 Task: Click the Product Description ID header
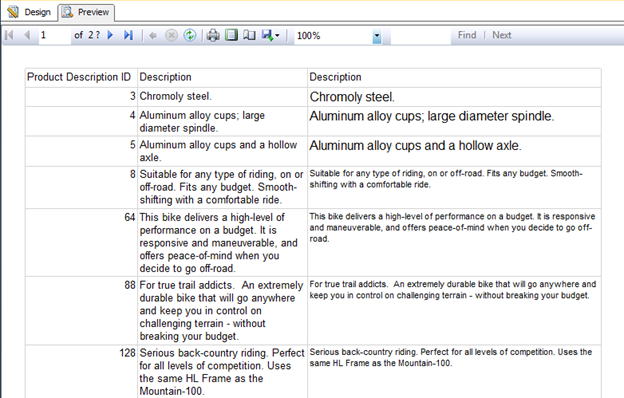(x=81, y=77)
